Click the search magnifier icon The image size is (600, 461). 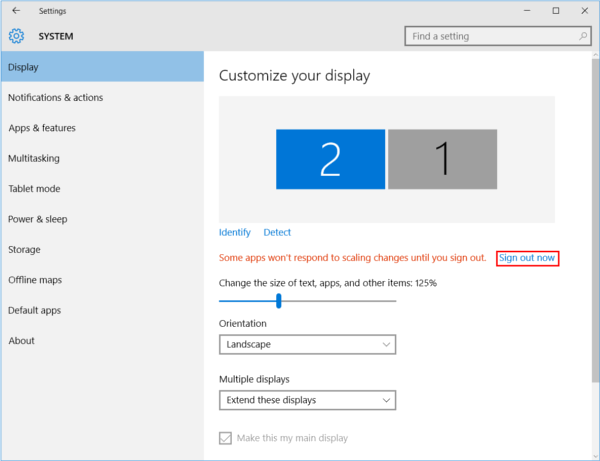click(583, 36)
